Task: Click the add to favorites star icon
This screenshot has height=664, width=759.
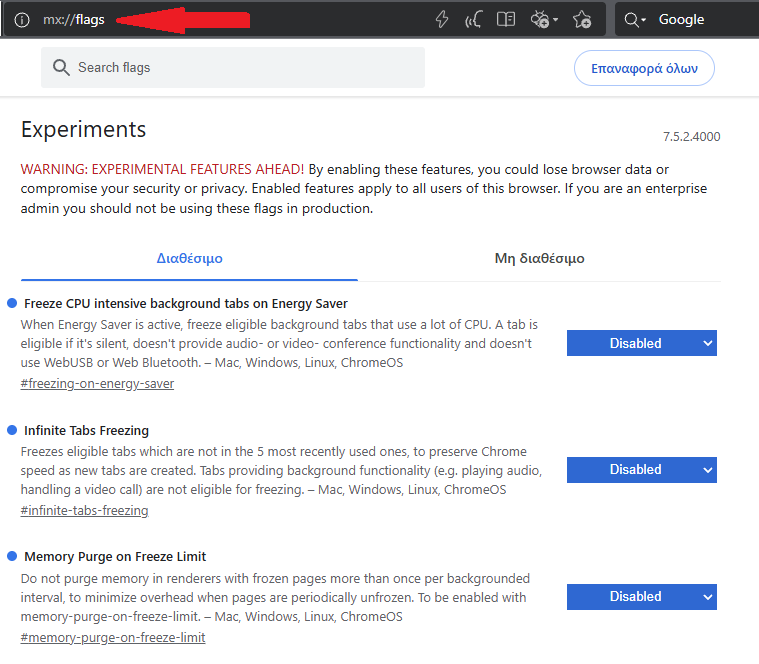Action: [x=583, y=20]
